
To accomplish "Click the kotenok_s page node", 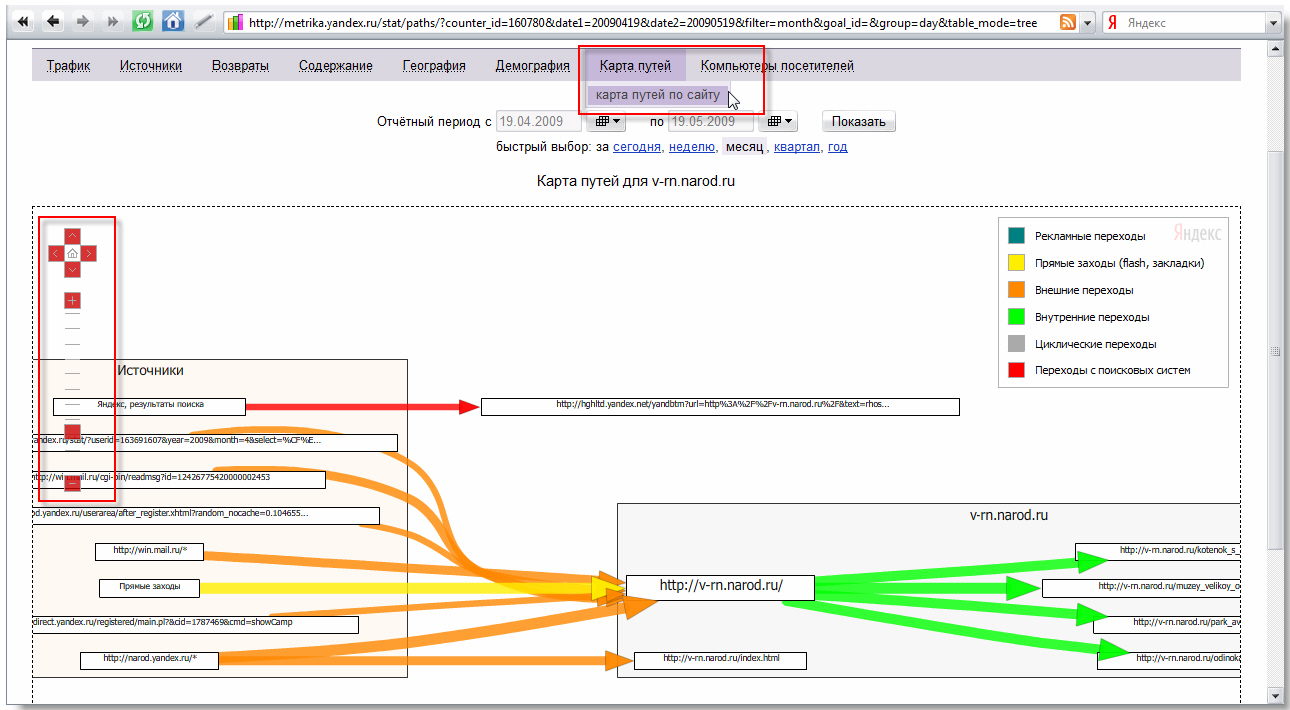I will pyautogui.click(x=1158, y=552).
